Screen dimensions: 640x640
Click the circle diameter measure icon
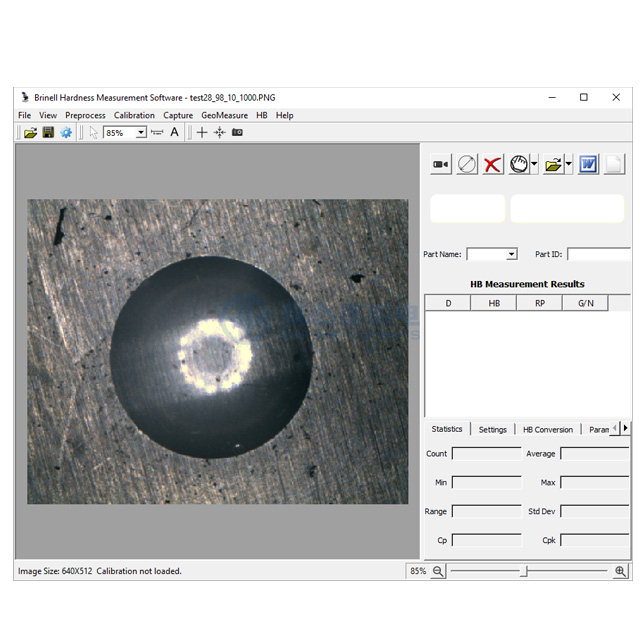[x=467, y=165]
